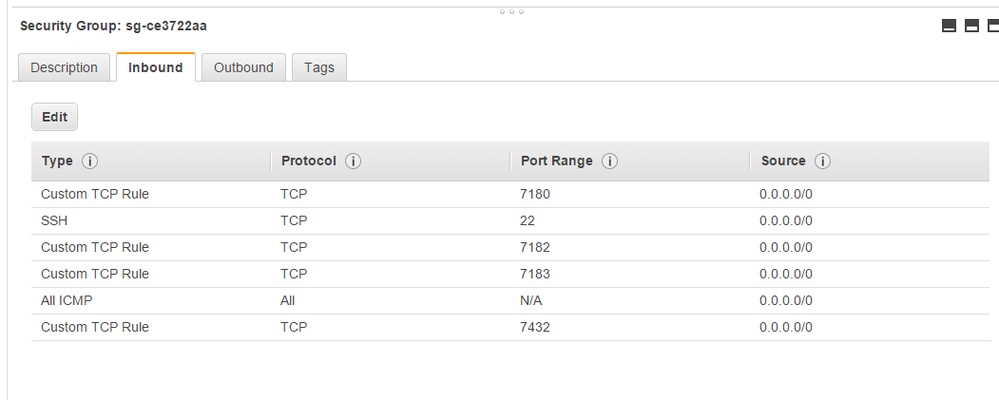Click the panel resize handle dots
This screenshot has height=400, width=999.
[x=510, y=12]
